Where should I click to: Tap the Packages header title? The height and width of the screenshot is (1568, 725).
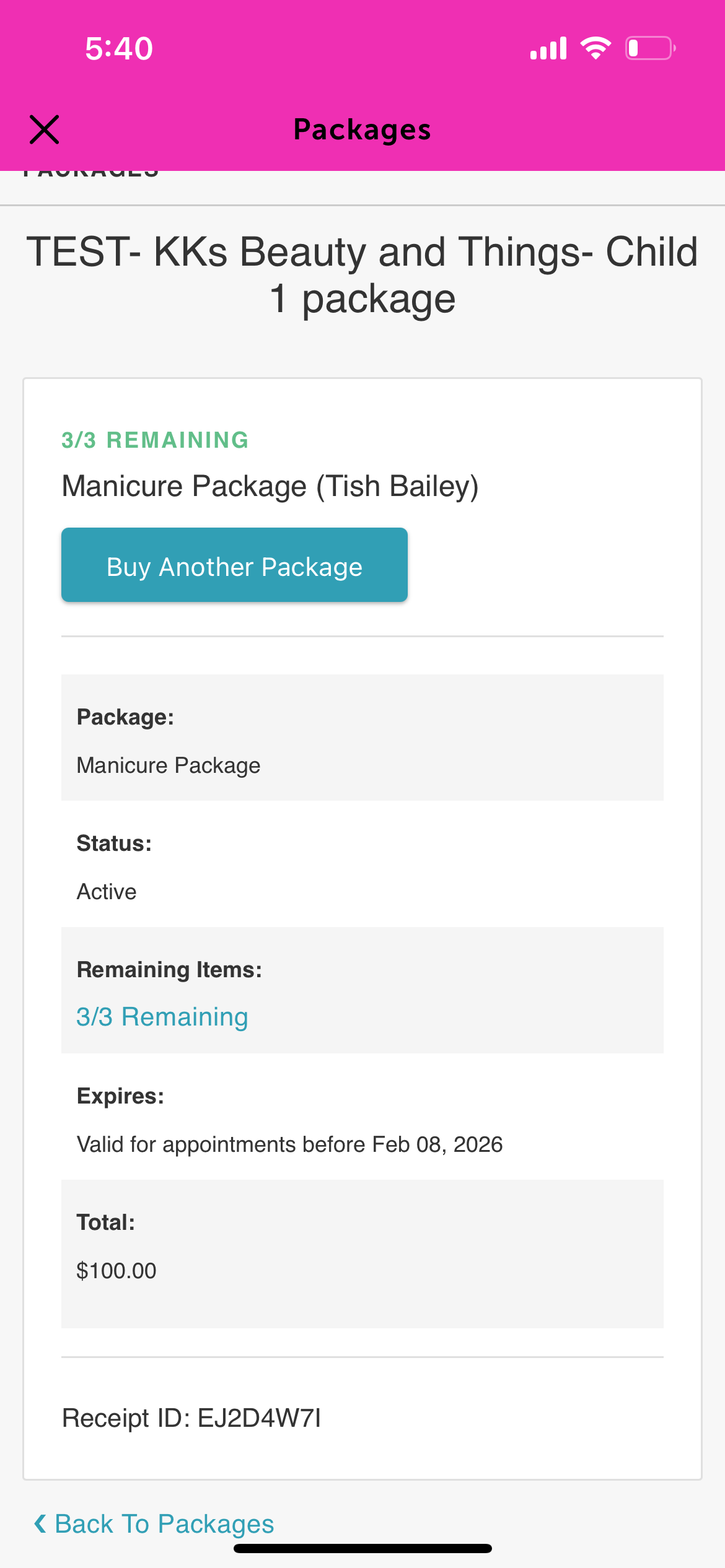362,129
